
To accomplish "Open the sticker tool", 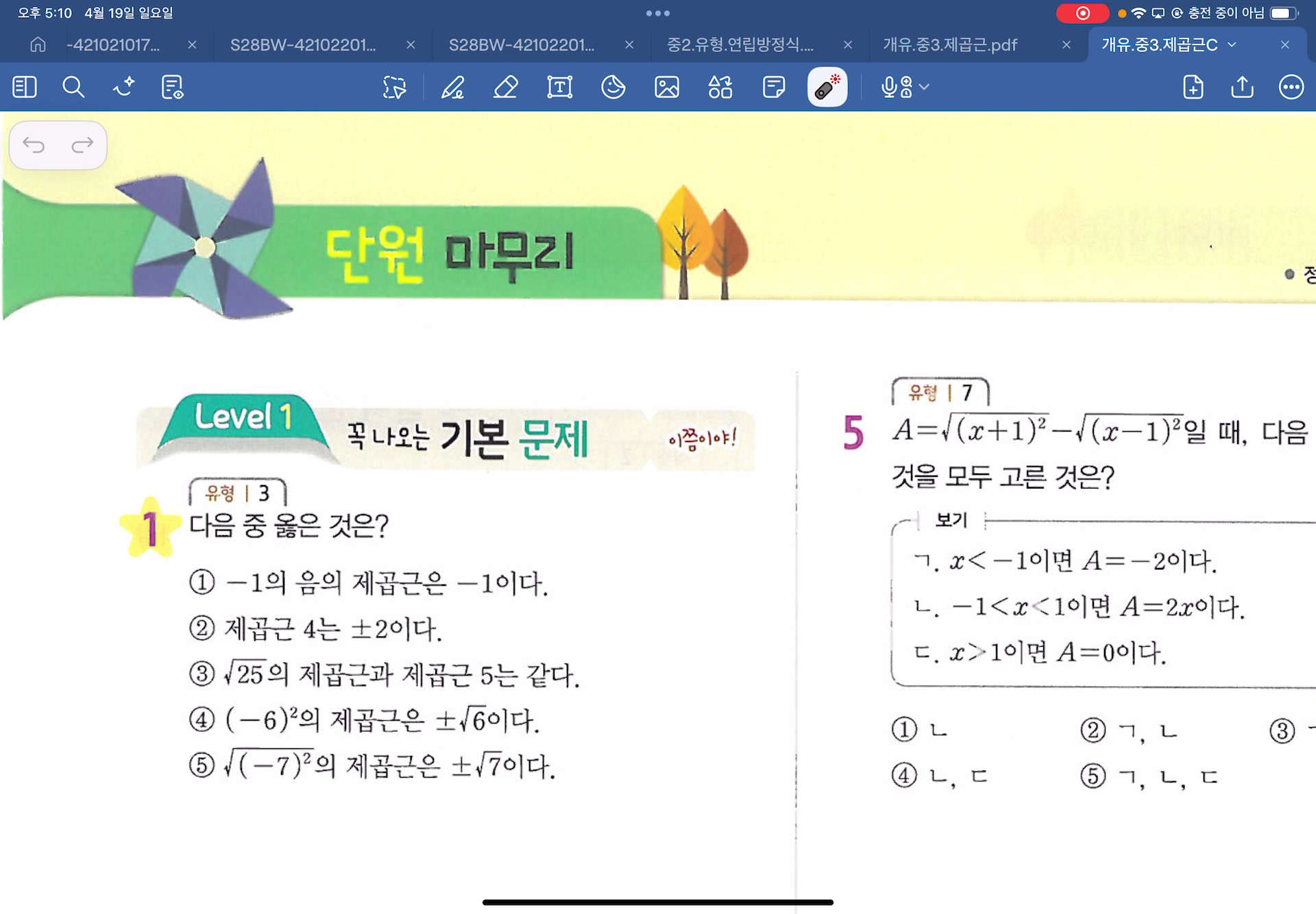I will pos(613,87).
